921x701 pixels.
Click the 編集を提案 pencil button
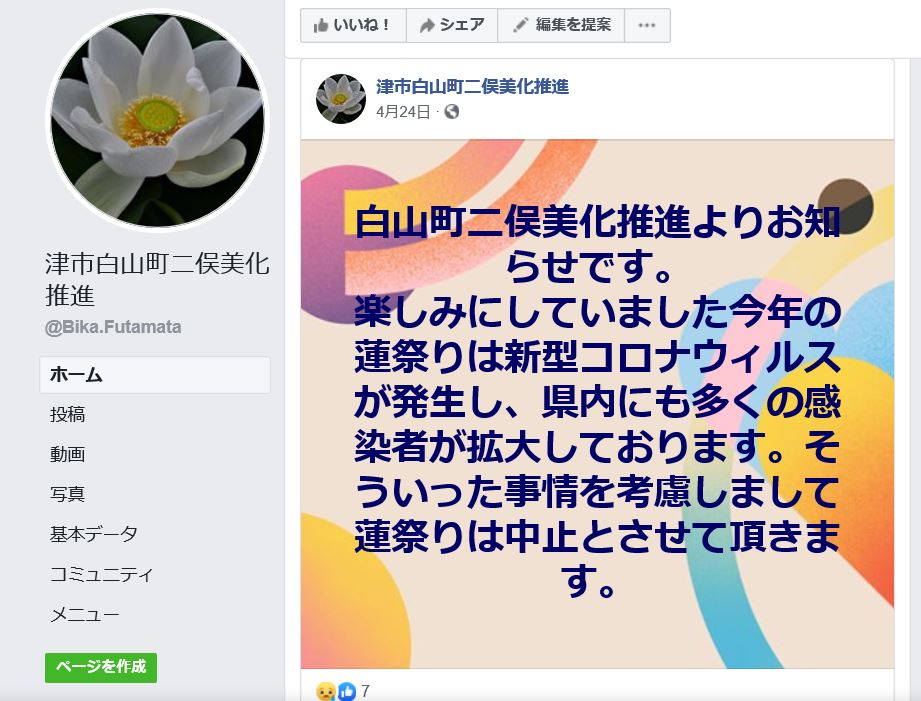[561, 25]
